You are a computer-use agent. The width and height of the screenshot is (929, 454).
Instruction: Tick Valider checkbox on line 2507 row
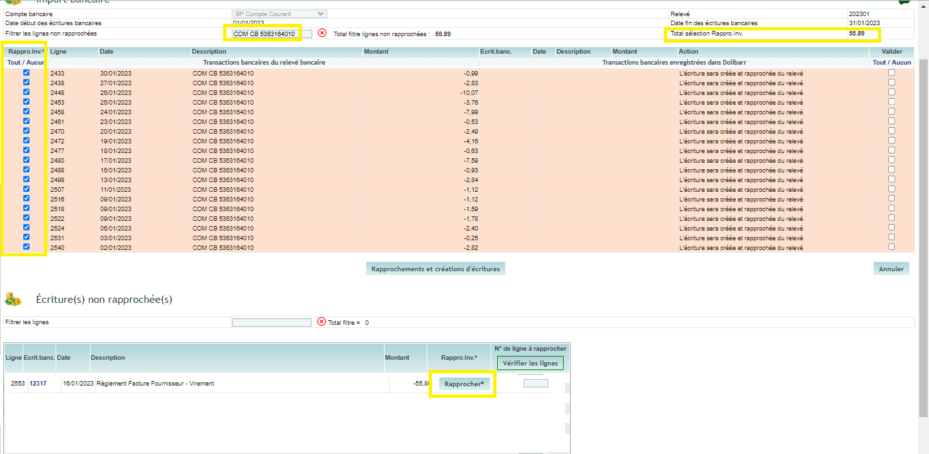[x=892, y=188]
